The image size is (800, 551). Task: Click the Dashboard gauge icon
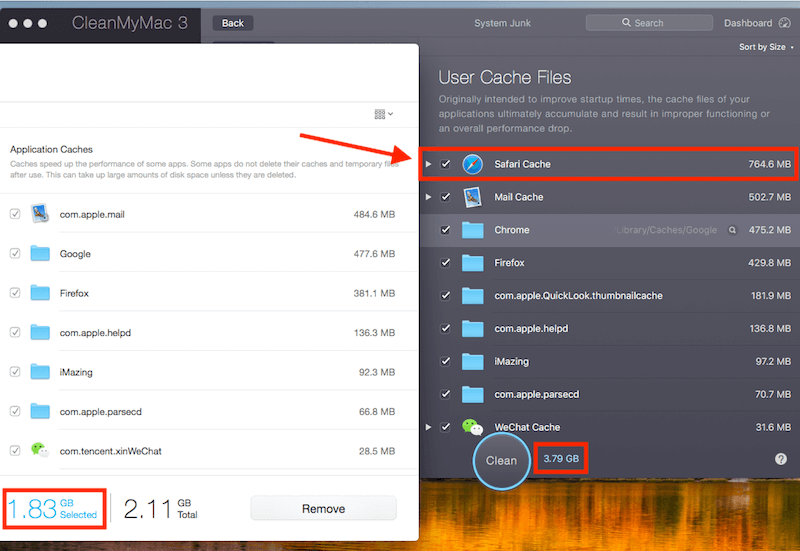click(x=785, y=23)
